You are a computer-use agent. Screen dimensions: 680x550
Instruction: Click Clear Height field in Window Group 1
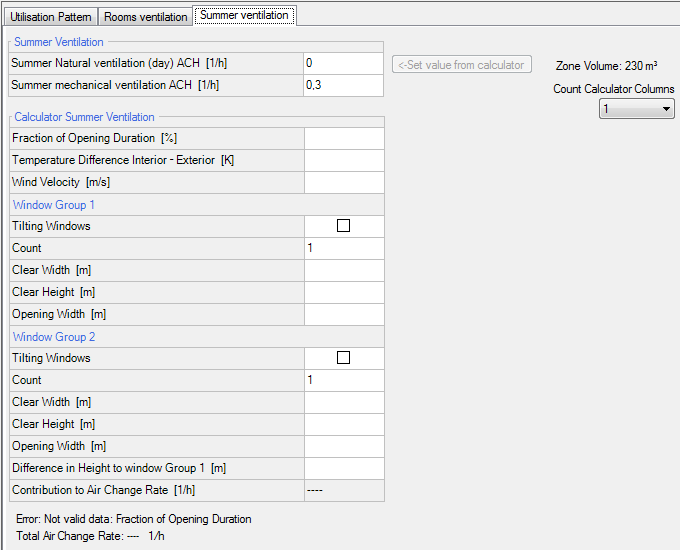(344, 292)
